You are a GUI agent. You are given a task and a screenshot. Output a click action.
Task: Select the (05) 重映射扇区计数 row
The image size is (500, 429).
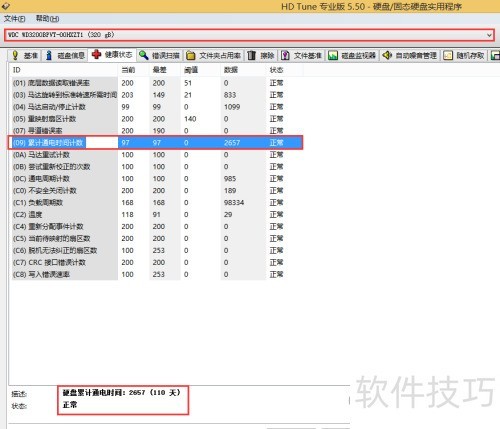pyautogui.click(x=156, y=119)
